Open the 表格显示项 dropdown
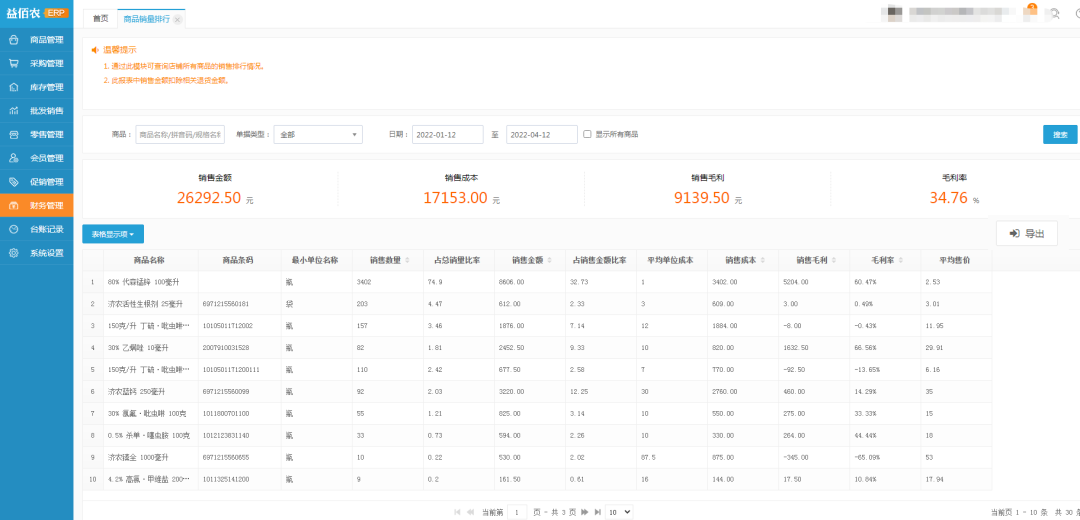1080x520 pixels. click(x=113, y=234)
